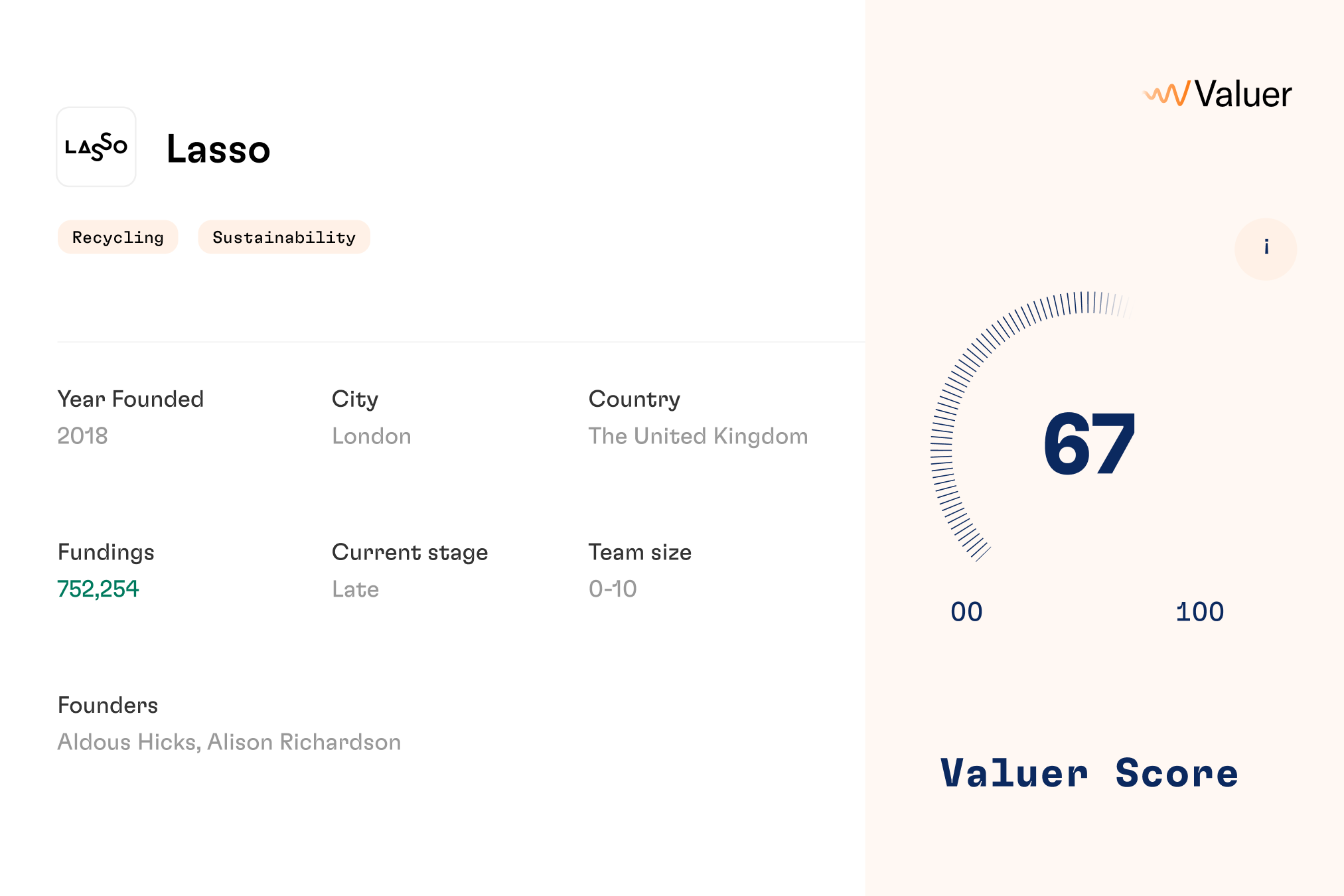Click the Founders label
Screen dimensions: 1344x896
point(108,705)
